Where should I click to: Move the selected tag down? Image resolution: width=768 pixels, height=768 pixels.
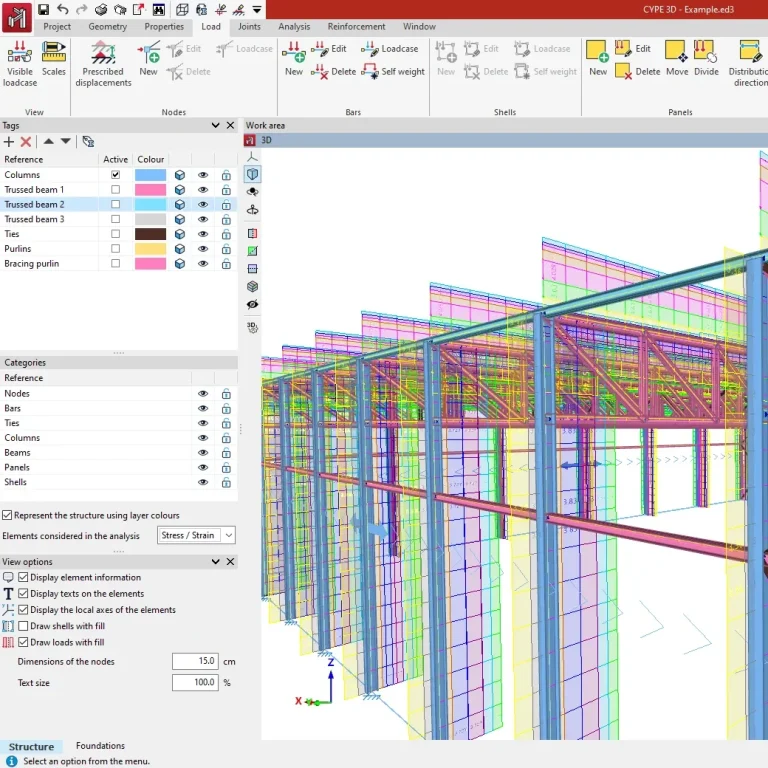click(x=66, y=142)
